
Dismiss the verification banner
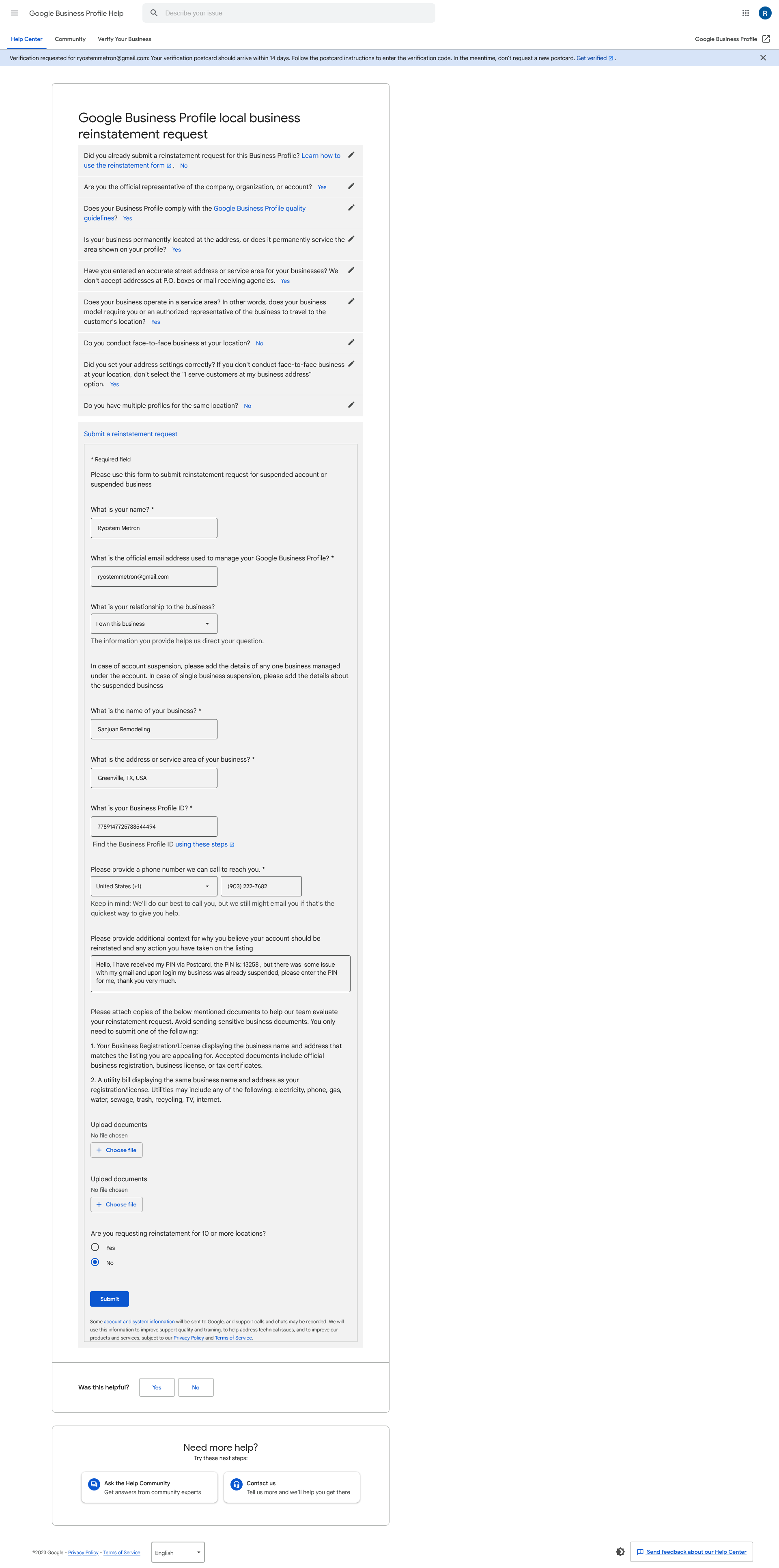(763, 58)
